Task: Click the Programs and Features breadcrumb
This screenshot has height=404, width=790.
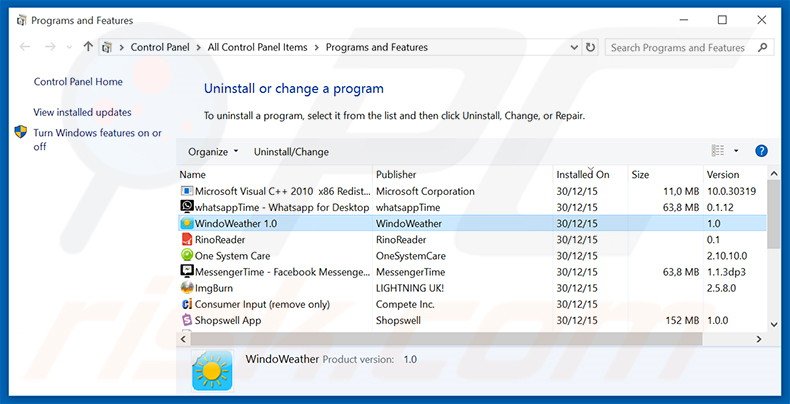Action: tap(377, 47)
